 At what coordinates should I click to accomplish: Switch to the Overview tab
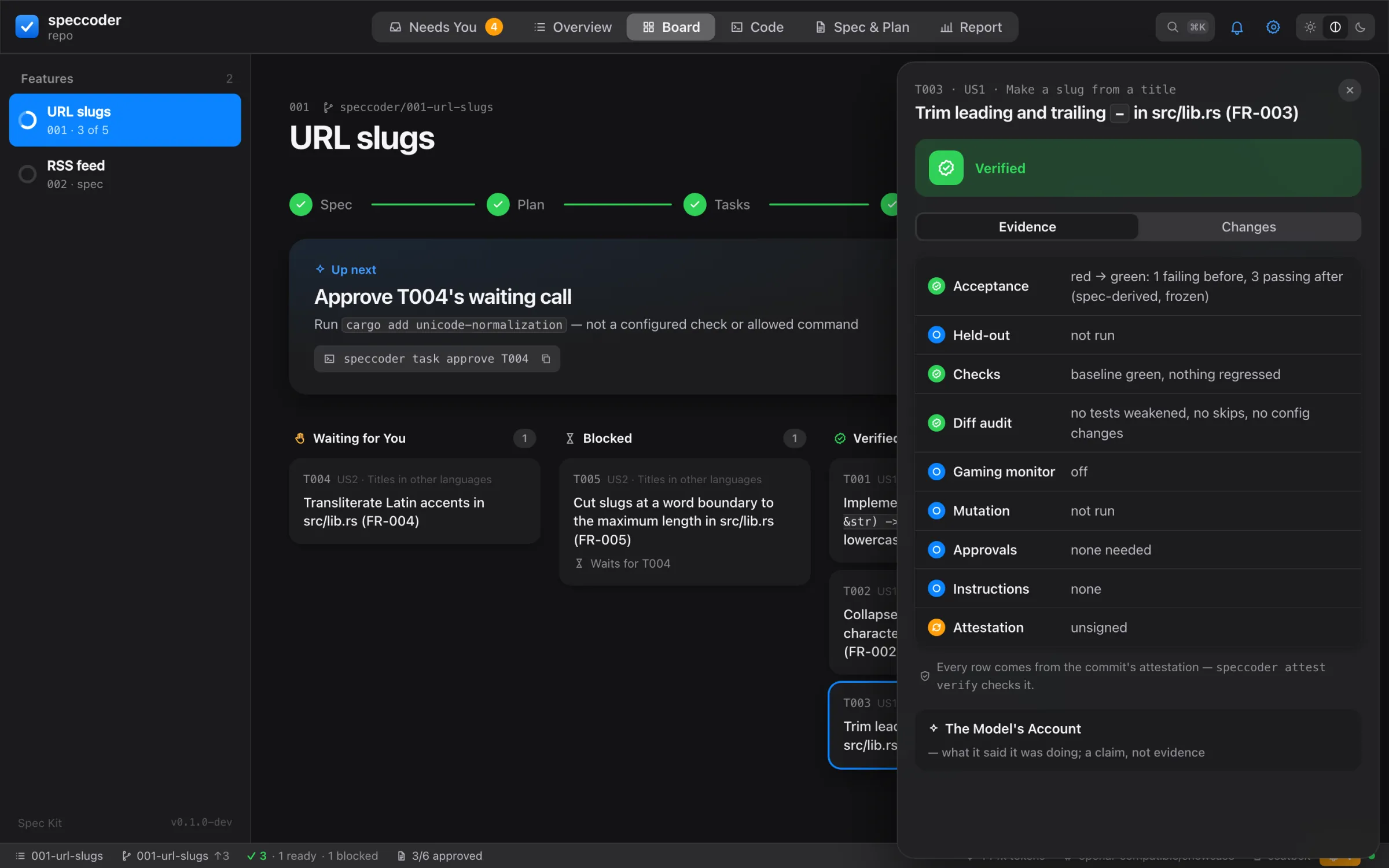coord(572,27)
